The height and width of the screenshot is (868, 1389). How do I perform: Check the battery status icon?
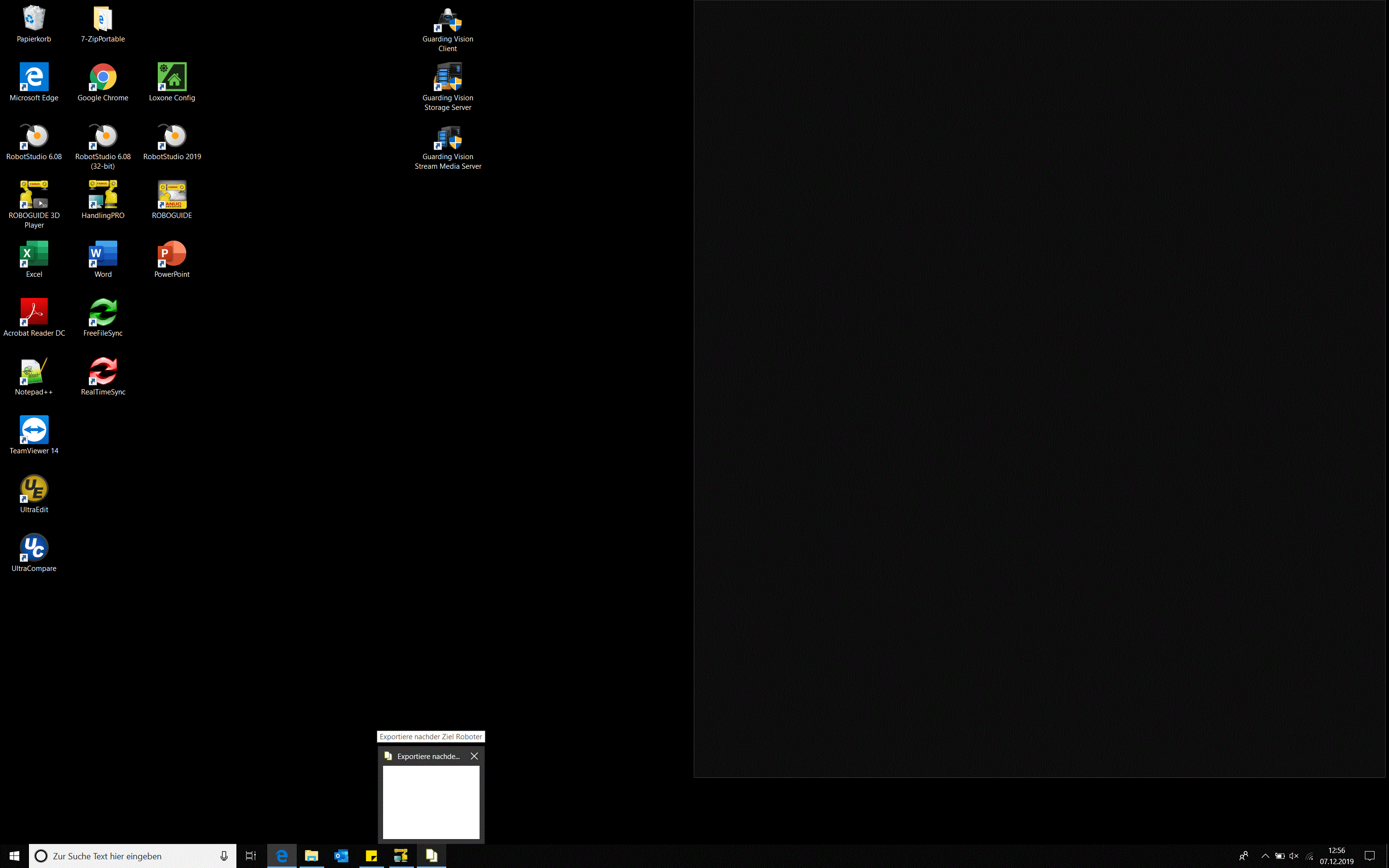(1279, 856)
